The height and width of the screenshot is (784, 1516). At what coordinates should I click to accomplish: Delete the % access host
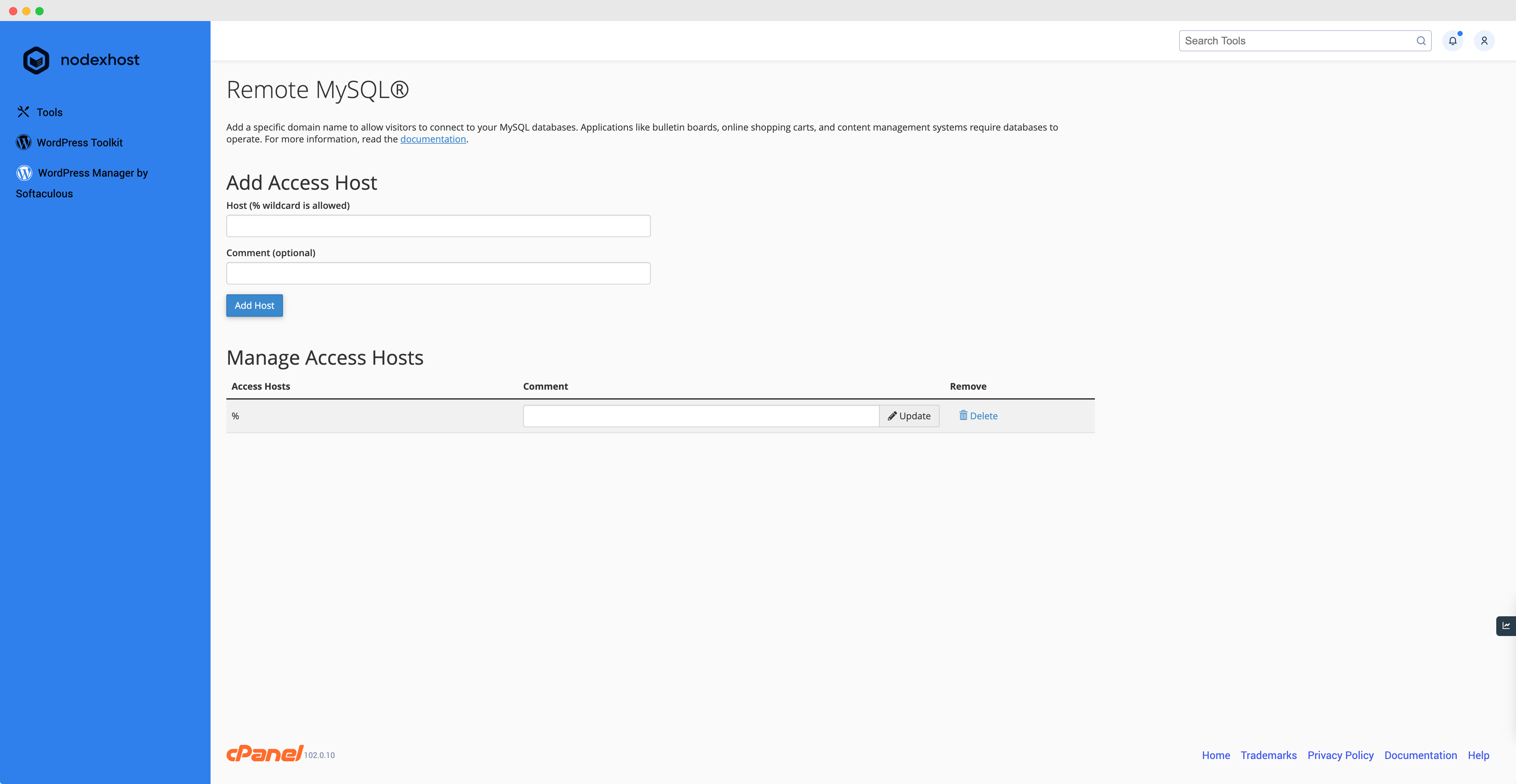coord(978,416)
